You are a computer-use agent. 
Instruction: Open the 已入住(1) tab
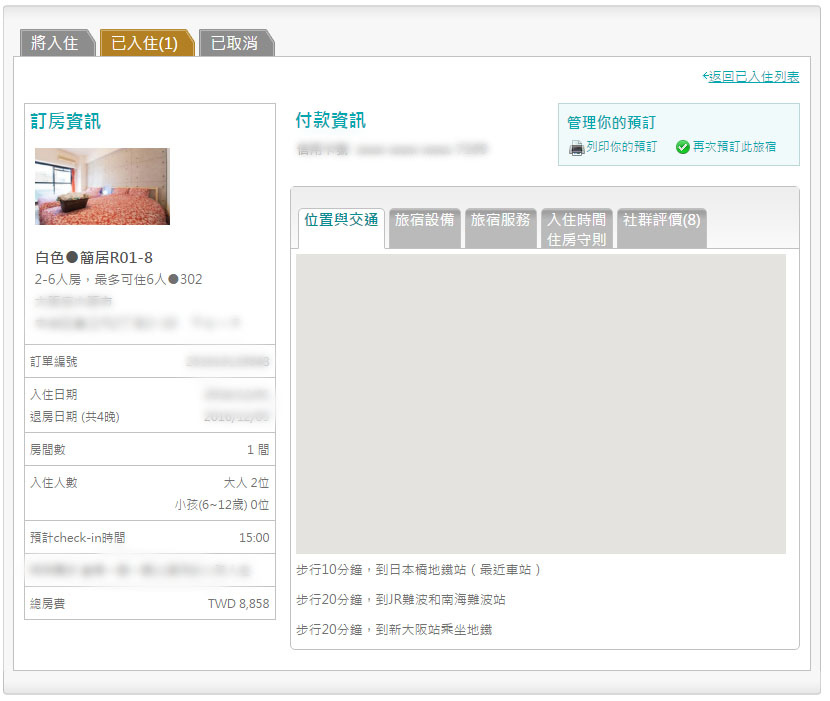point(145,43)
